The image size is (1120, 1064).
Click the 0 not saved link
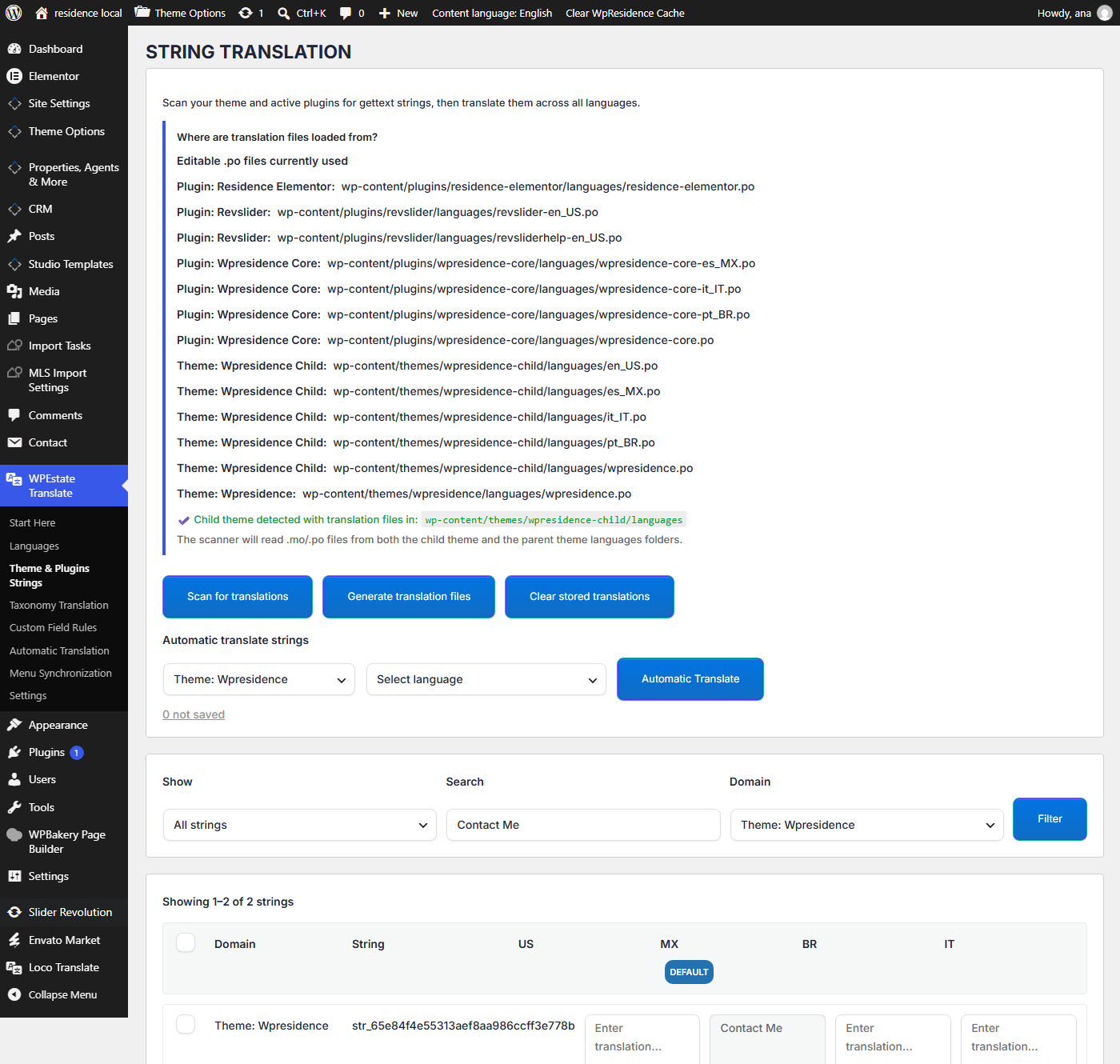[194, 714]
